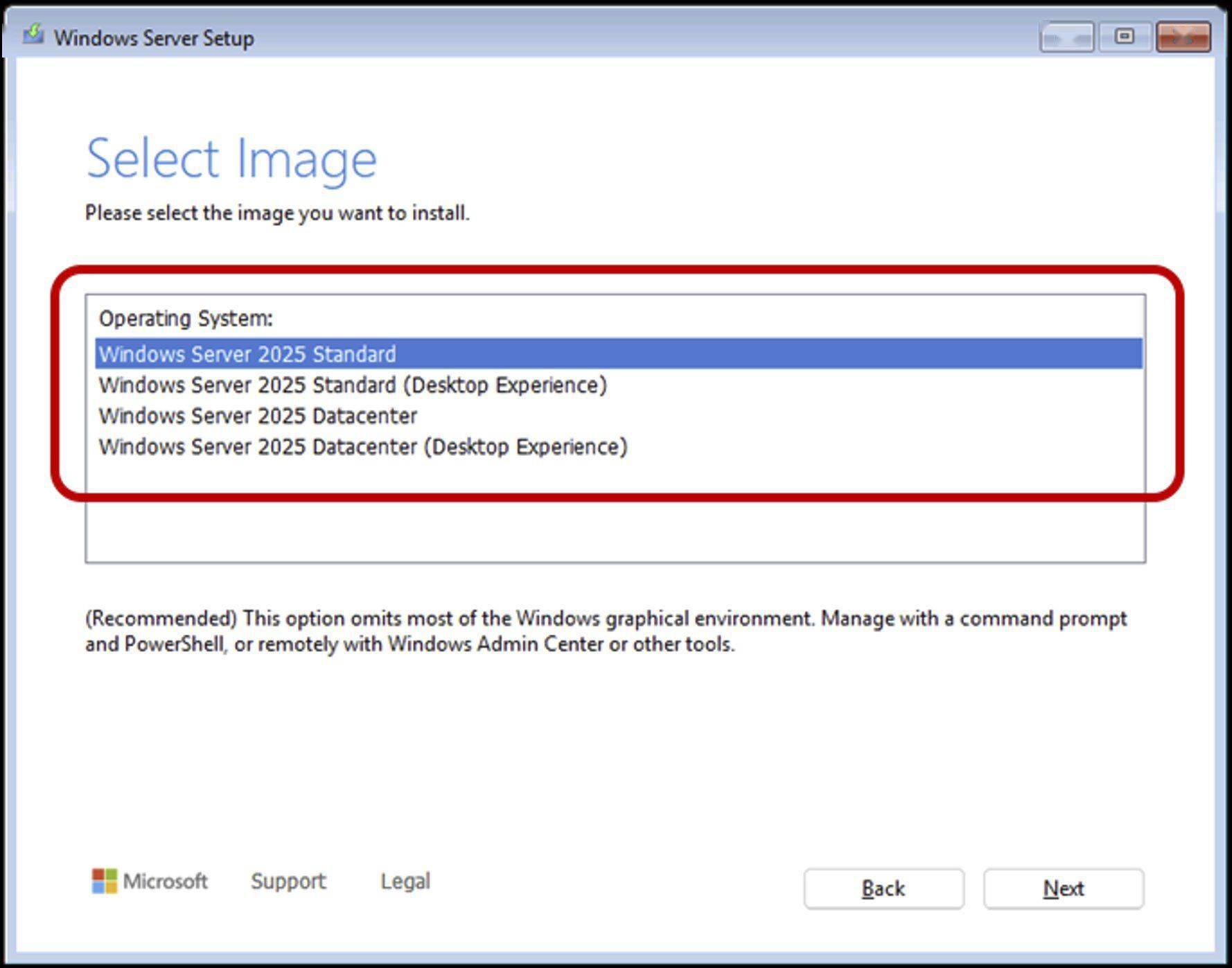
Task: Click the Operating System column header
Action: tap(186, 319)
